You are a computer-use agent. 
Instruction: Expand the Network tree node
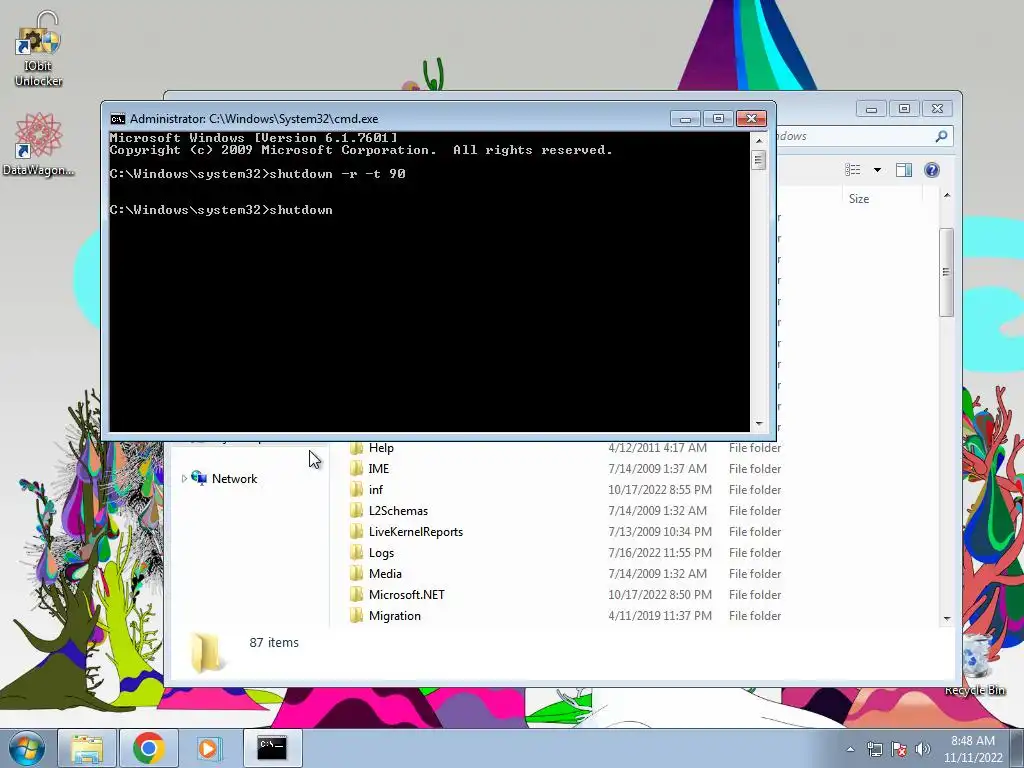pyautogui.click(x=184, y=479)
